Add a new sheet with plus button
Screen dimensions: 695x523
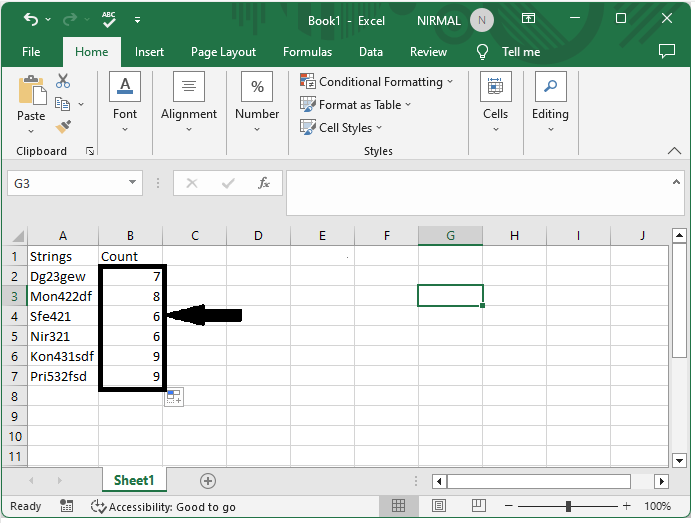coord(208,481)
